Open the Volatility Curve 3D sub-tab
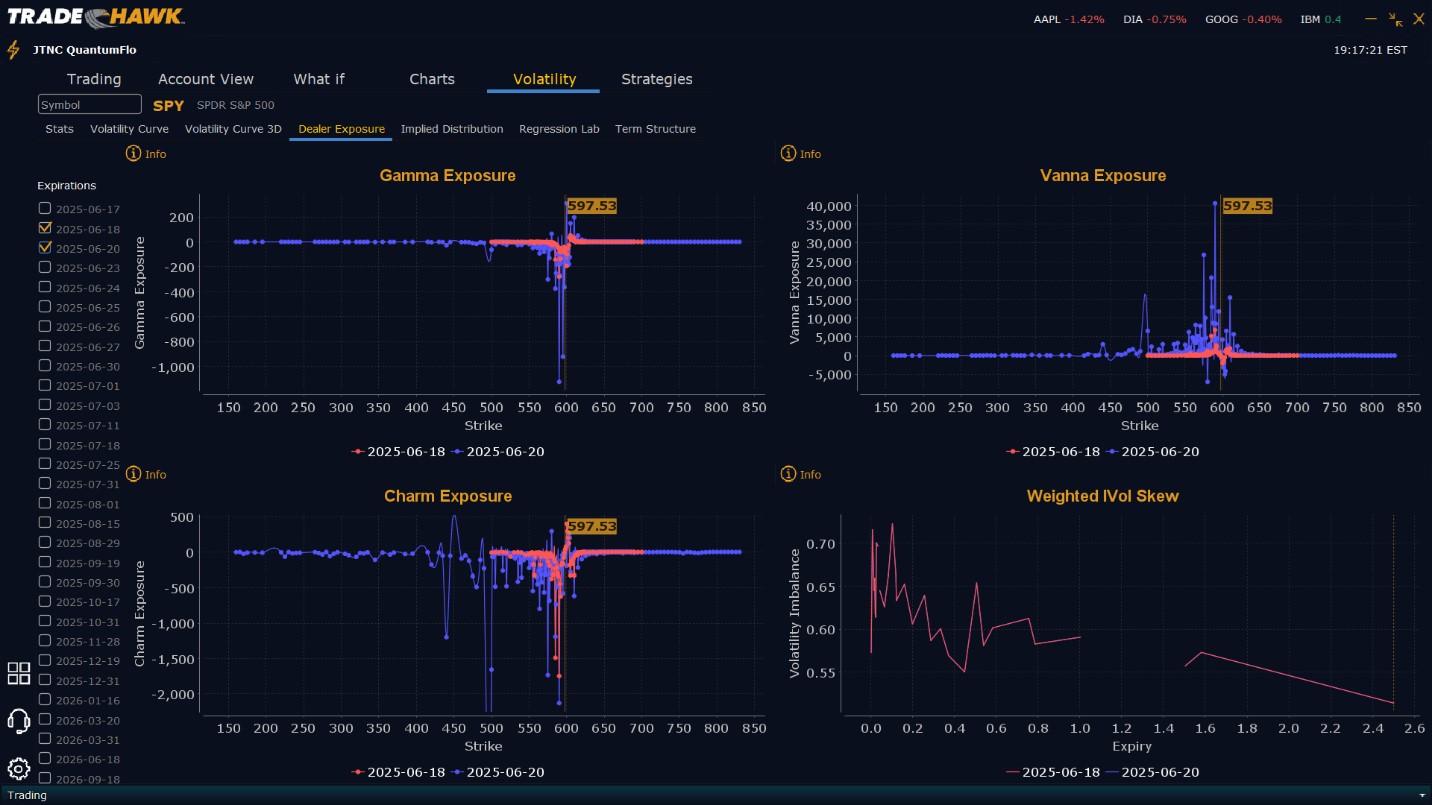 (233, 129)
